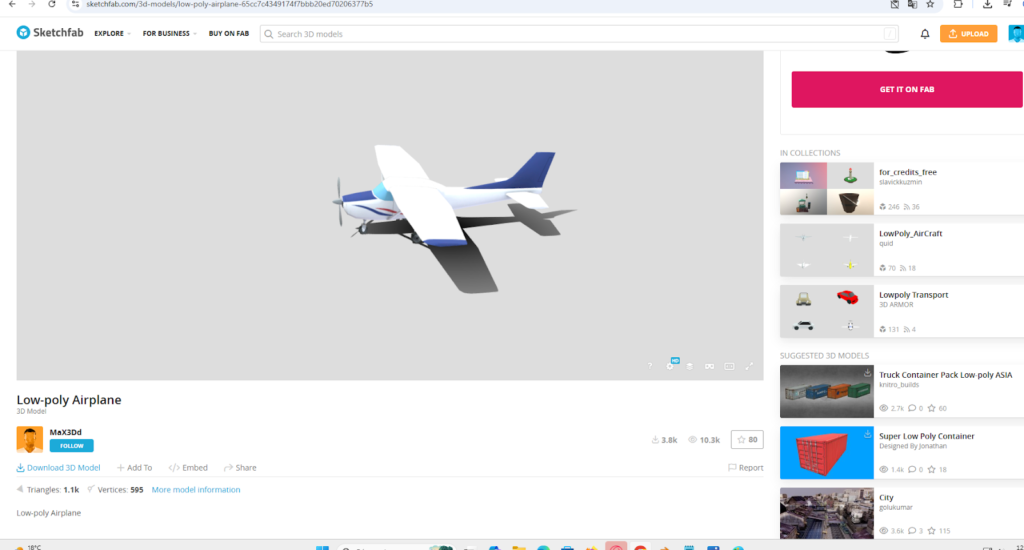Viewport: 1024px width, 550px height.
Task: Click the Vertices 595 stat
Action: point(116,489)
